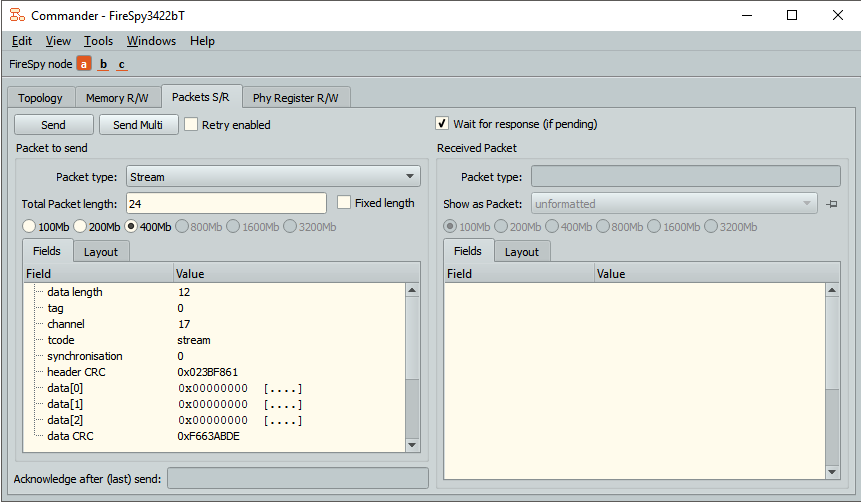The height and width of the screenshot is (502, 861).
Task: Select the data length field row
Action: click(x=215, y=292)
